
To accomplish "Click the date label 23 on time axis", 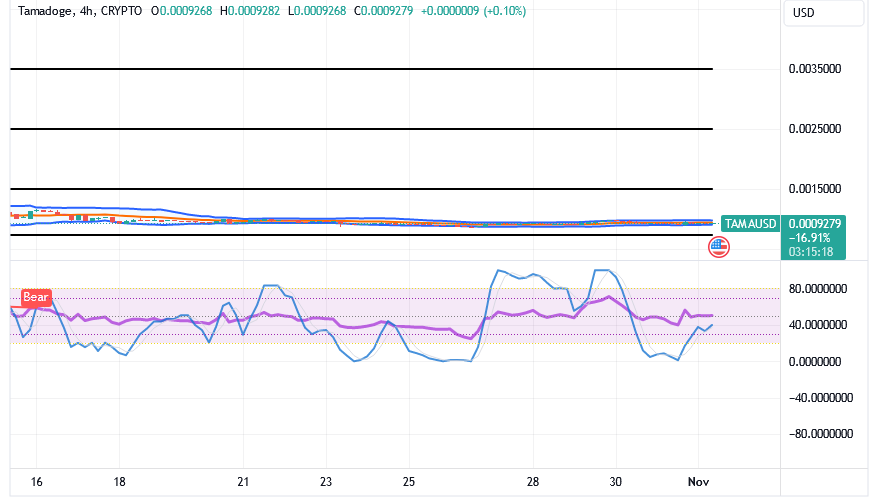I will [326, 482].
